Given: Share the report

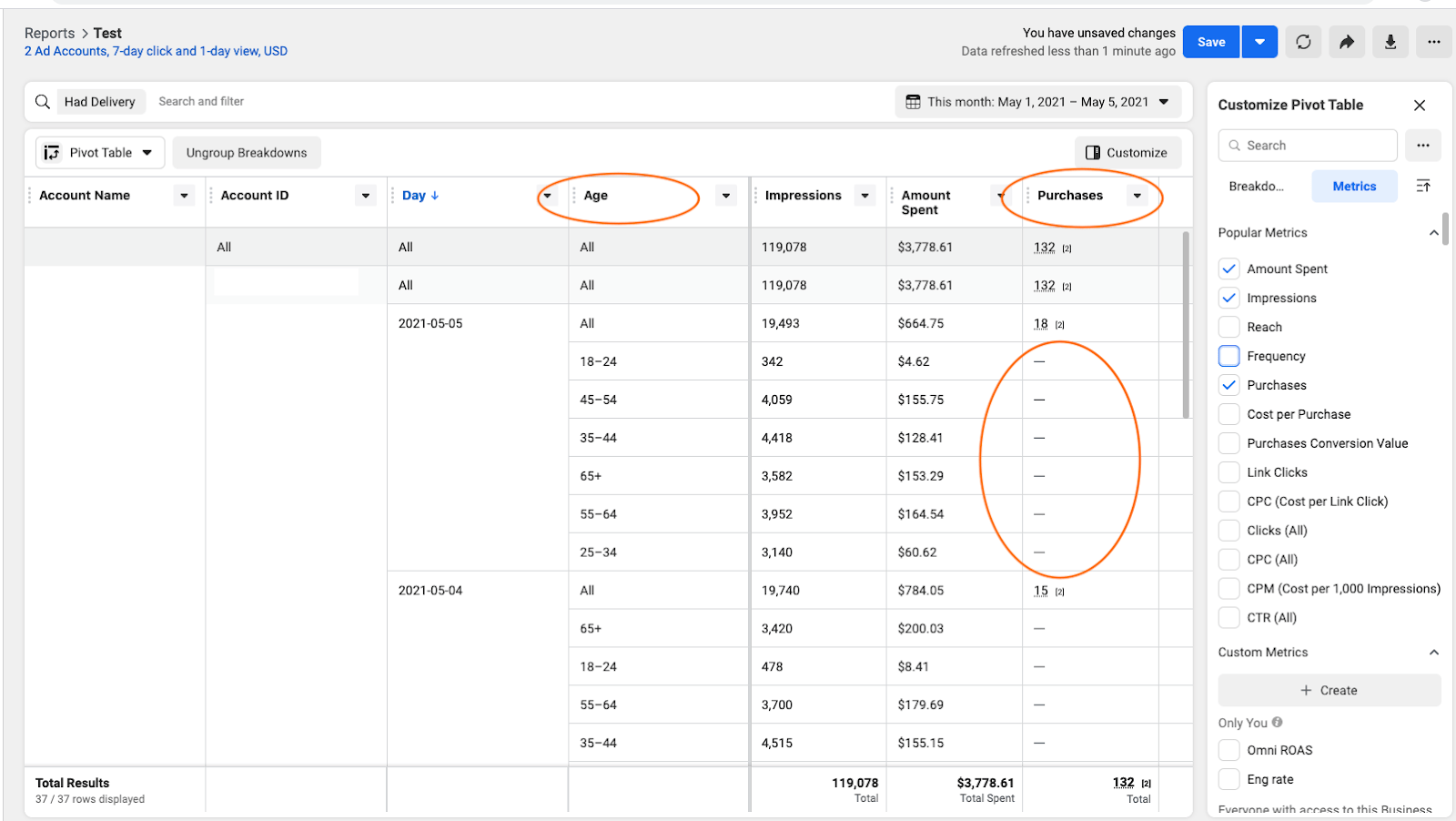Looking at the screenshot, I should click(1346, 41).
